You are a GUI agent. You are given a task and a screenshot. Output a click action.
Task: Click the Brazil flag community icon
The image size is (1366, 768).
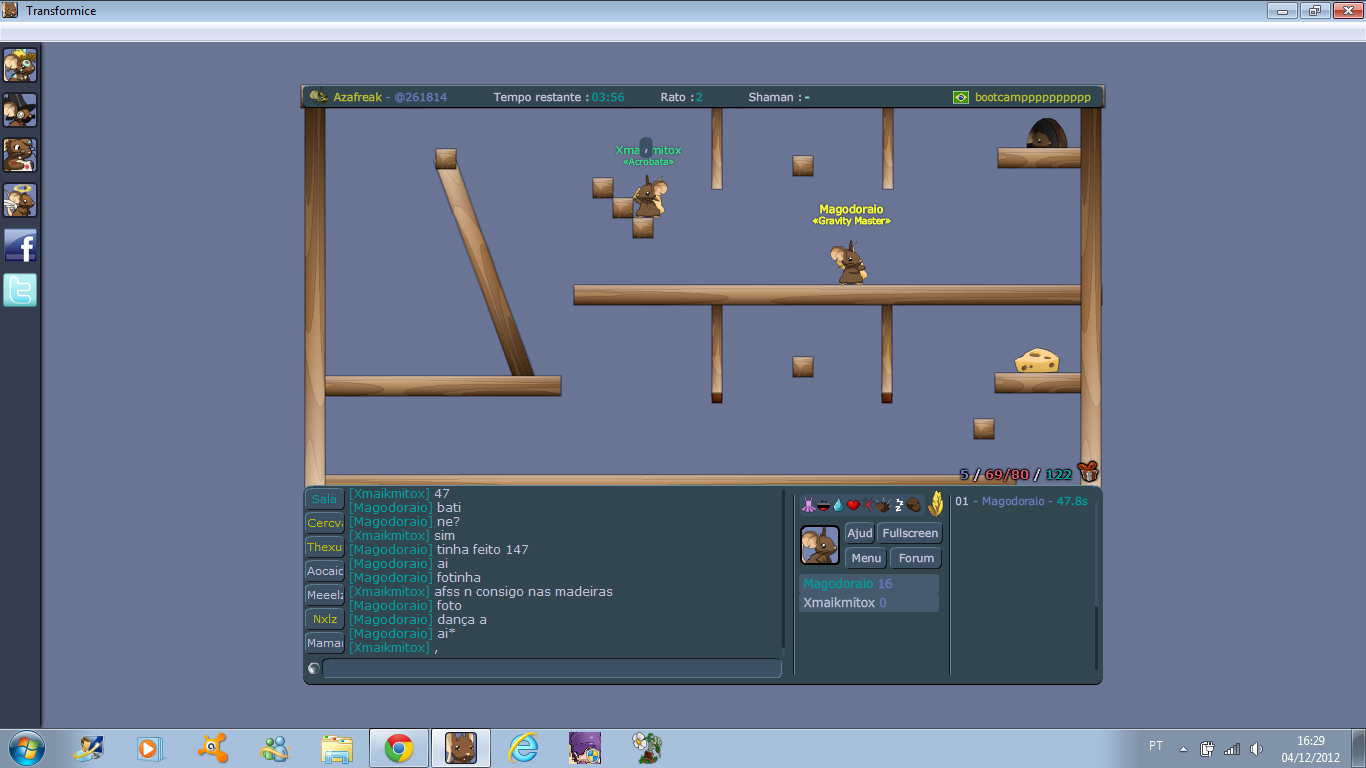(961, 97)
